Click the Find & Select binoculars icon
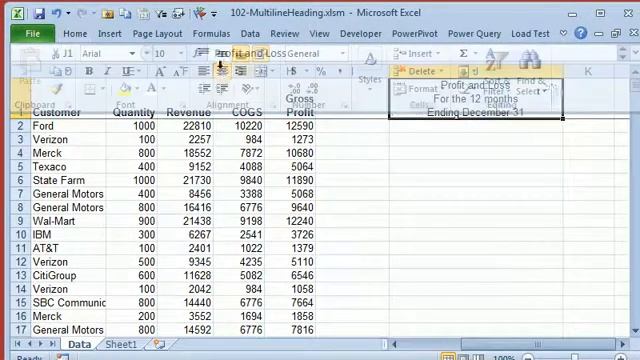Viewport: 640px width, 360px height. [x=530, y=60]
